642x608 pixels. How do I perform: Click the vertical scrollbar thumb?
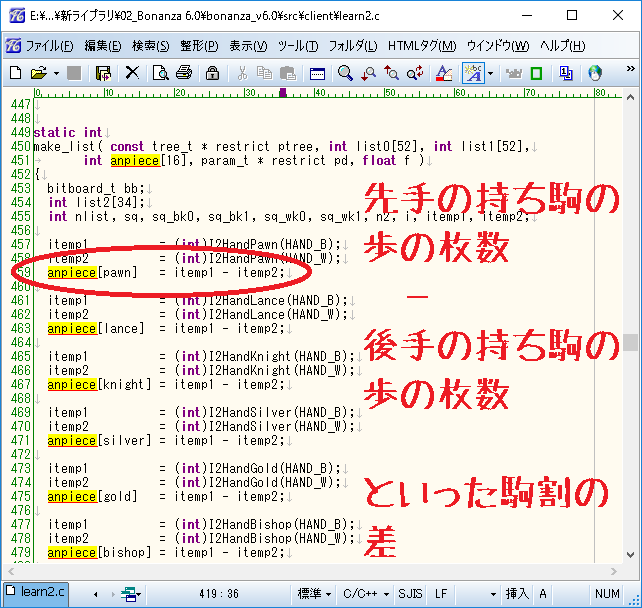click(x=631, y=342)
